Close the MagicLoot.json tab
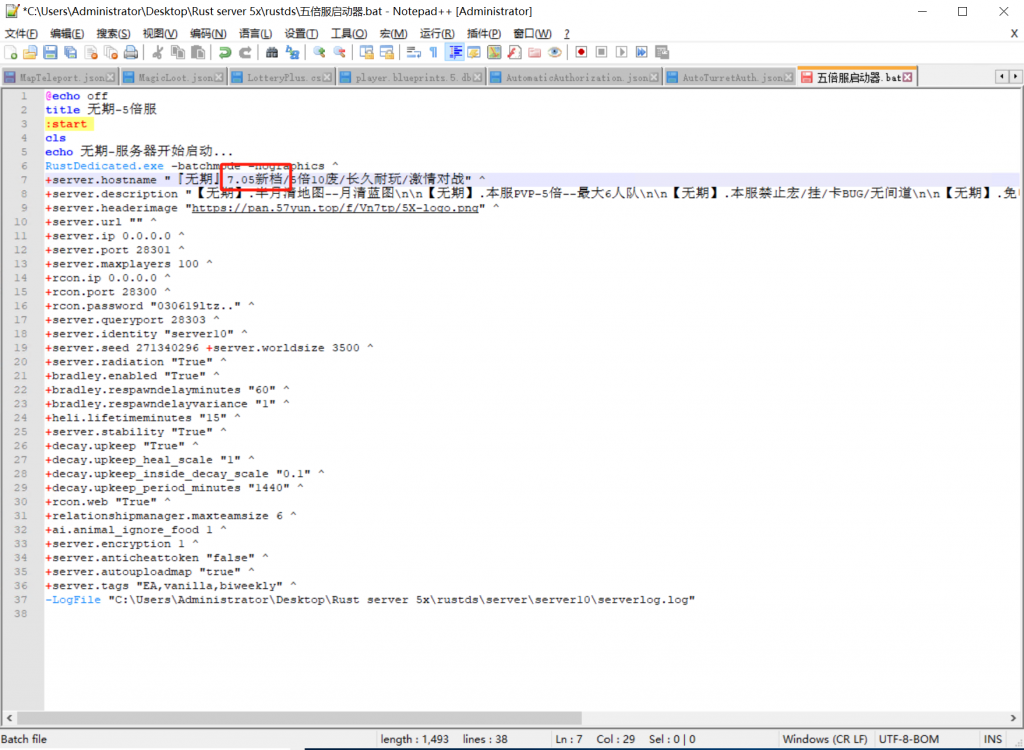The image size is (1024, 750). click(220, 78)
